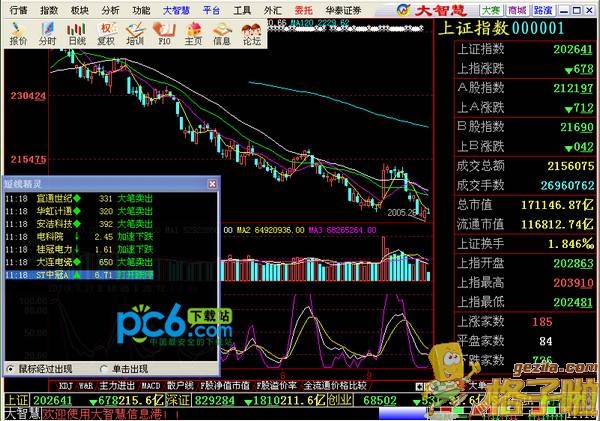Screen dimensions: 600x421
Task: Switch to 分时 intraday chart icon
Action: [47, 34]
